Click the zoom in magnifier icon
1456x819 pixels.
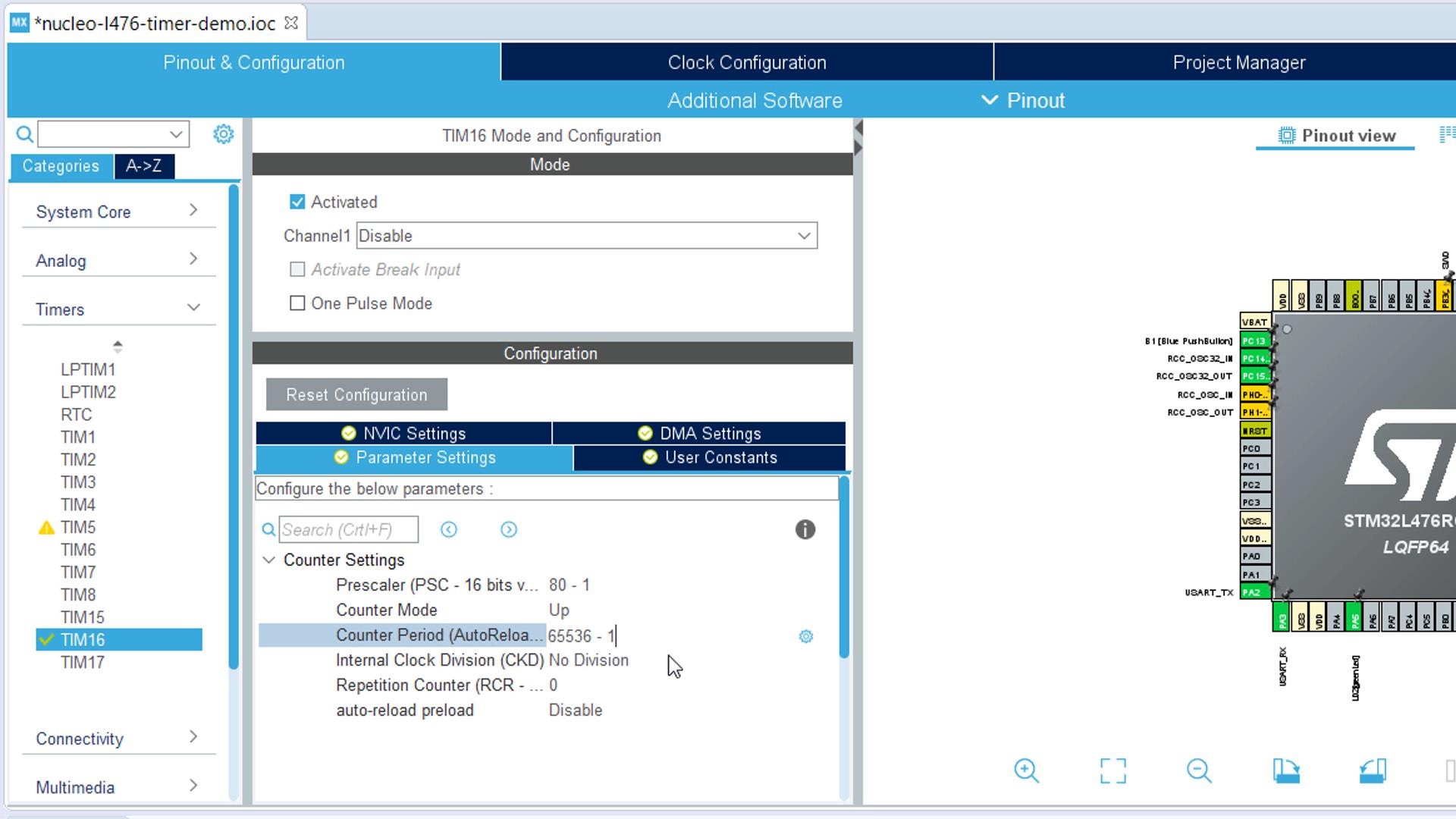coord(1026,770)
